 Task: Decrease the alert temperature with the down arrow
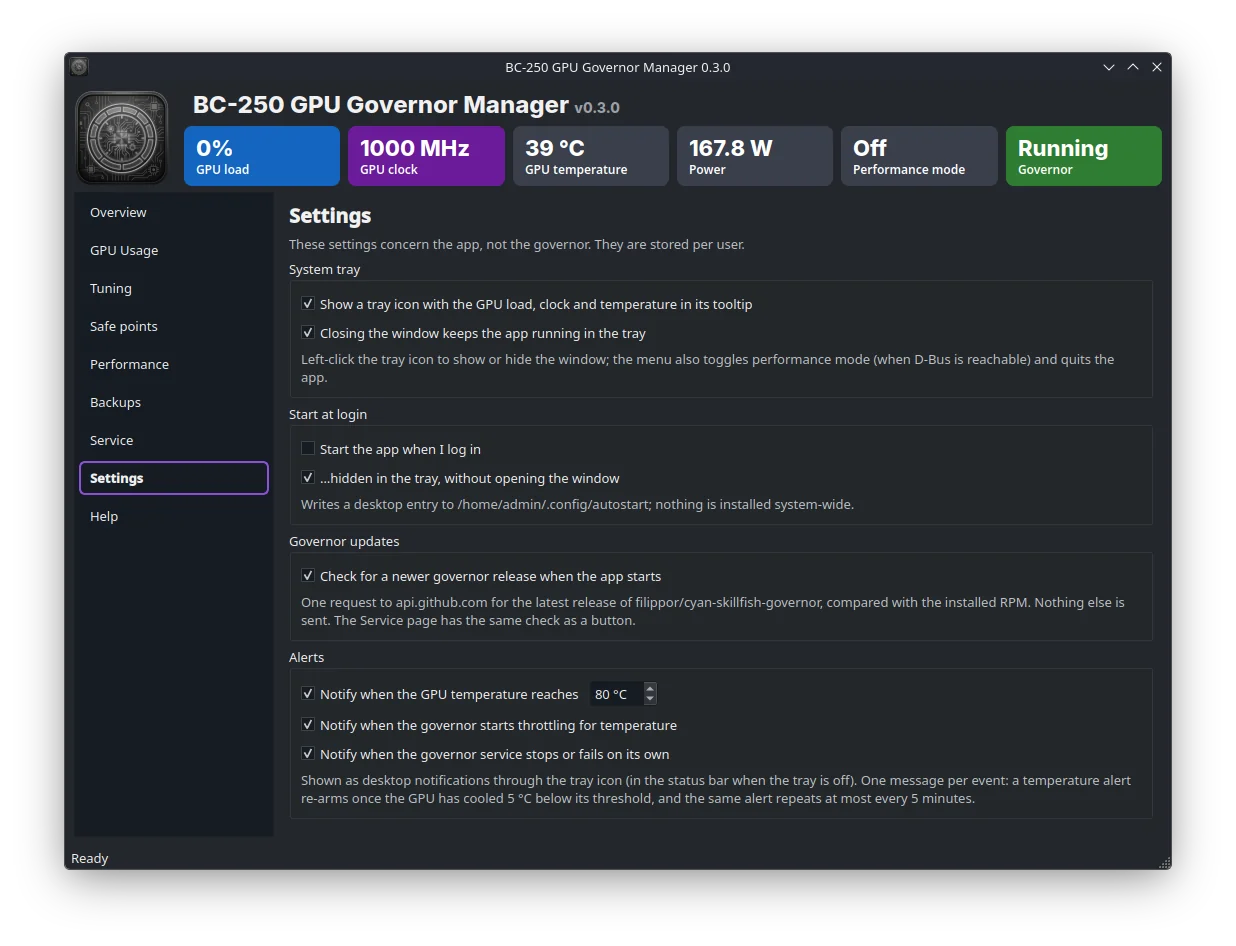650,700
